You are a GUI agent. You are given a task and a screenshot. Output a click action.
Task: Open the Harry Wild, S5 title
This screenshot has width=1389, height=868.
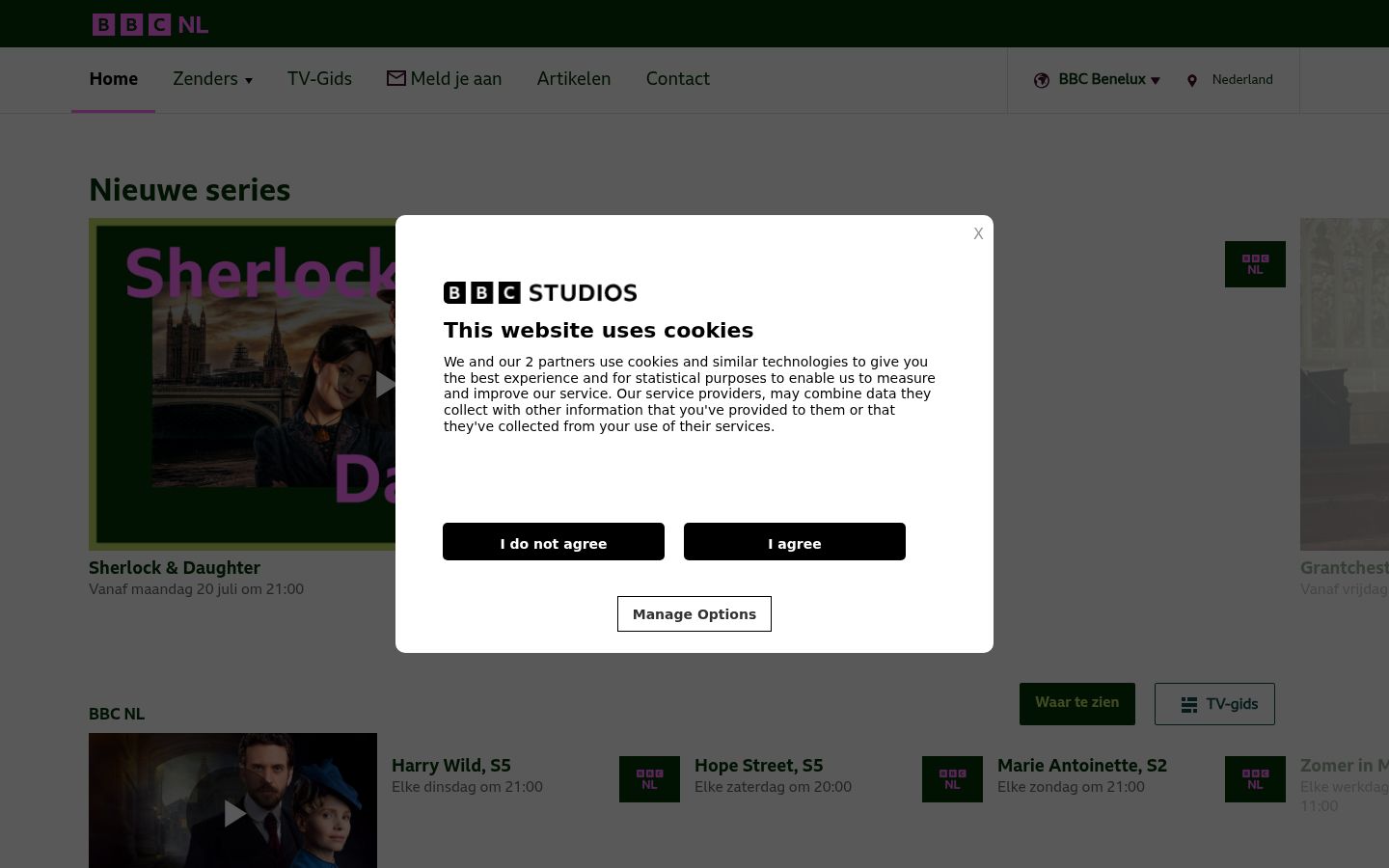click(451, 766)
